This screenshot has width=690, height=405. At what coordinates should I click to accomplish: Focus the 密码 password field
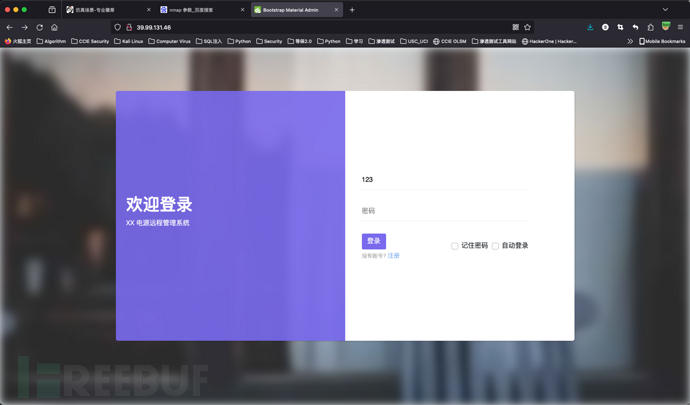(445, 211)
